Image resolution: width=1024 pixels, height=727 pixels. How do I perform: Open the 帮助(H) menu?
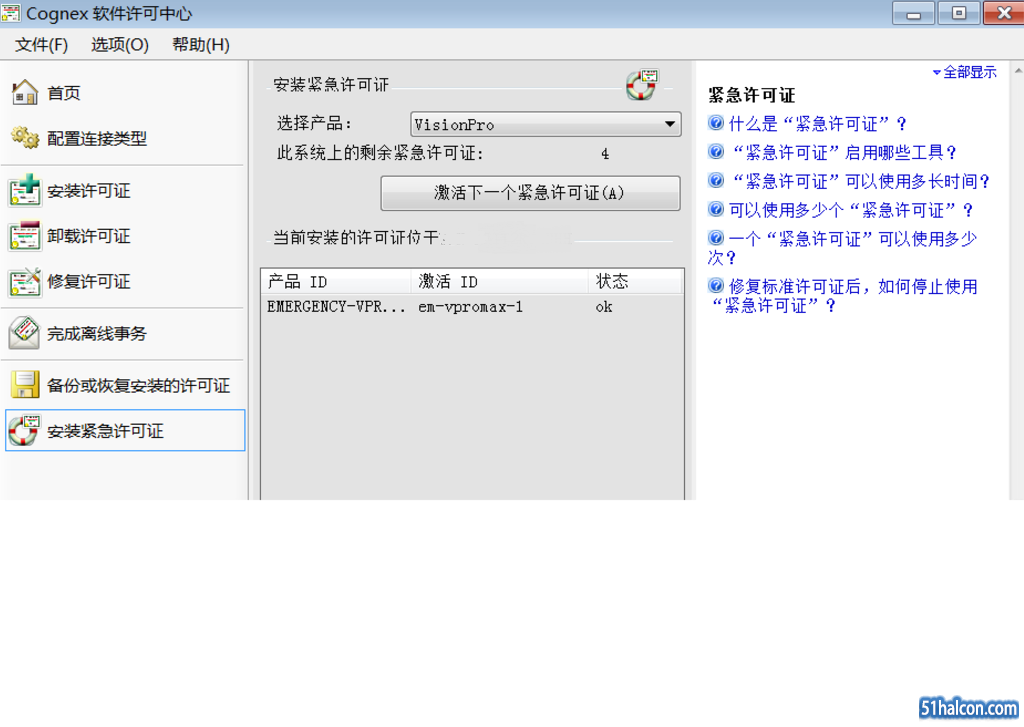click(x=200, y=44)
